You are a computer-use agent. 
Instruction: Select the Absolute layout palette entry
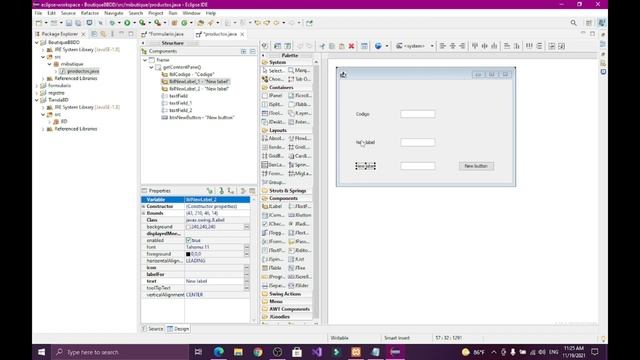tap(273, 138)
